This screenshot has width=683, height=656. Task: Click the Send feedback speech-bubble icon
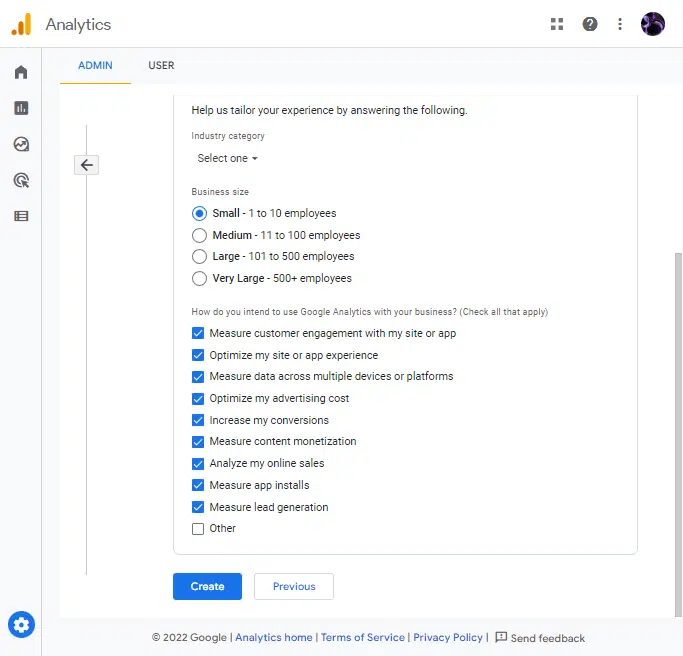click(x=501, y=637)
